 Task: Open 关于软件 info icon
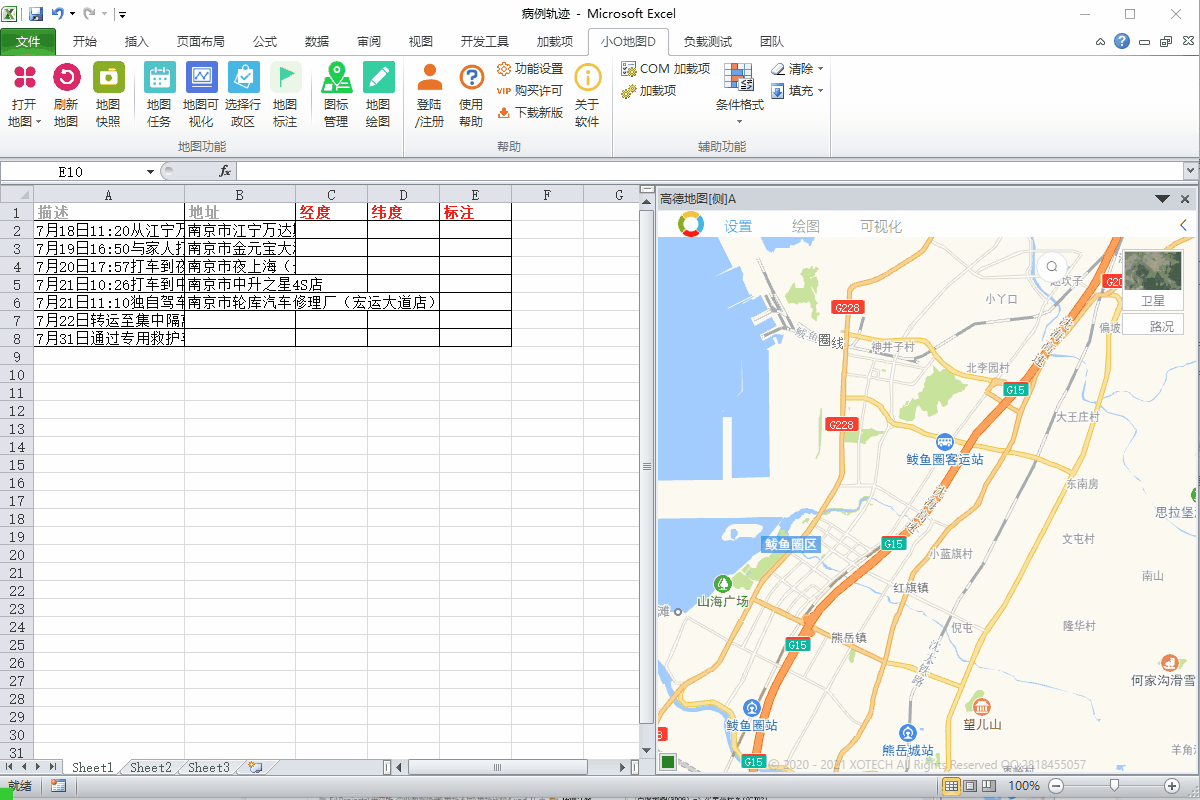[587, 78]
